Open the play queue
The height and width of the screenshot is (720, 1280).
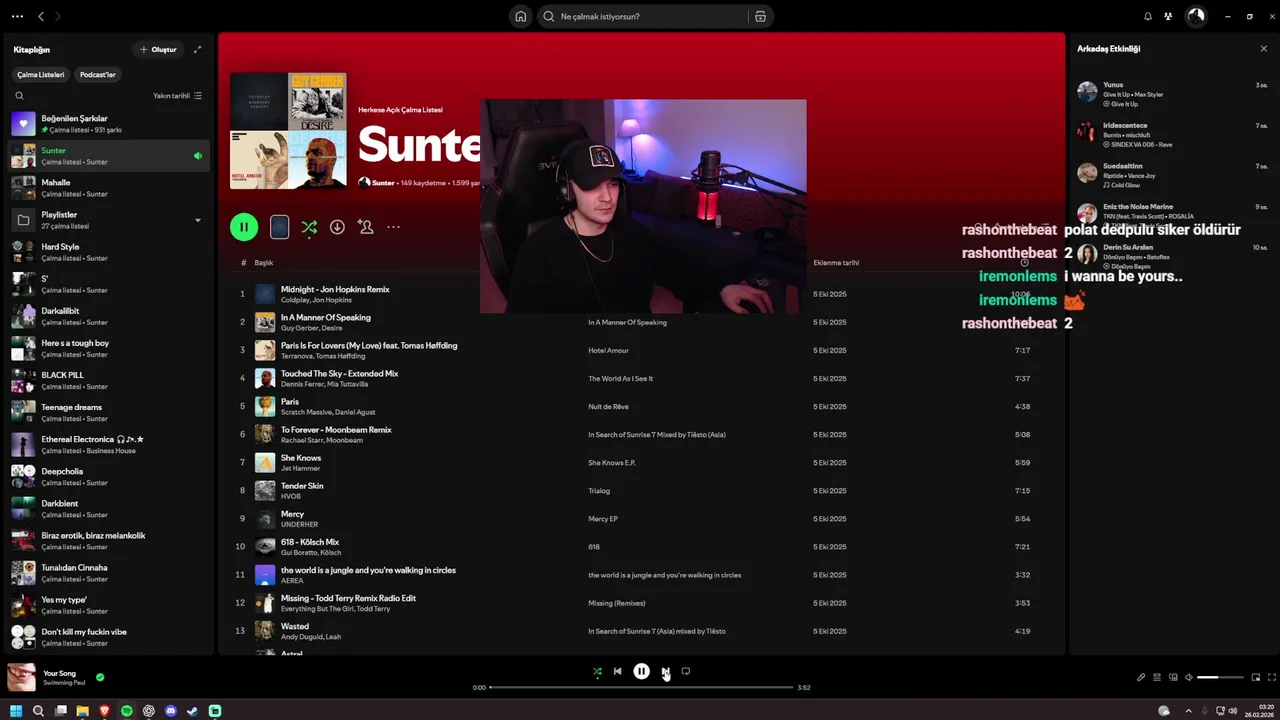[1157, 677]
